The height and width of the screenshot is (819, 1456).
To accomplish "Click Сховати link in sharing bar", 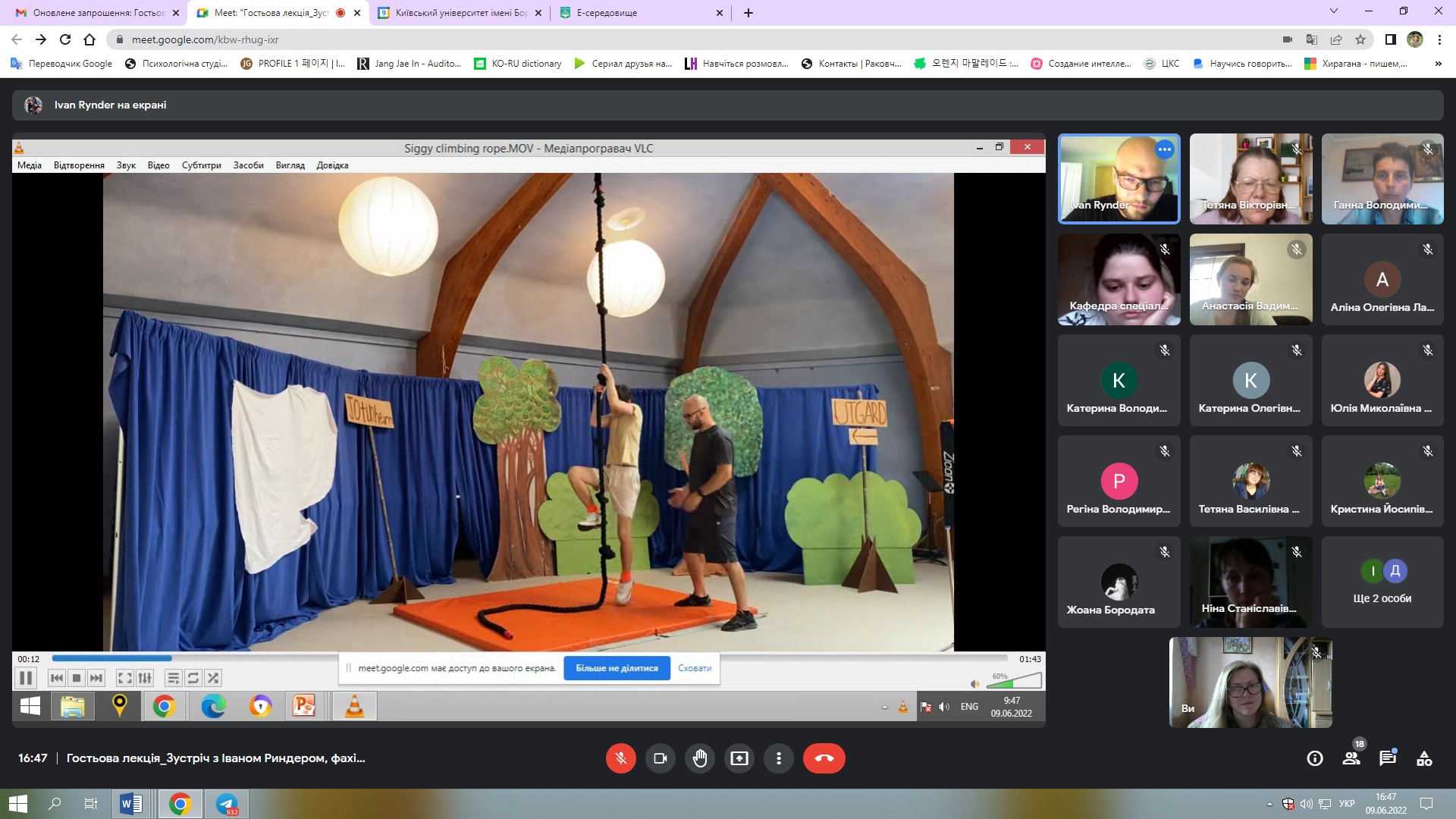I will coord(695,668).
